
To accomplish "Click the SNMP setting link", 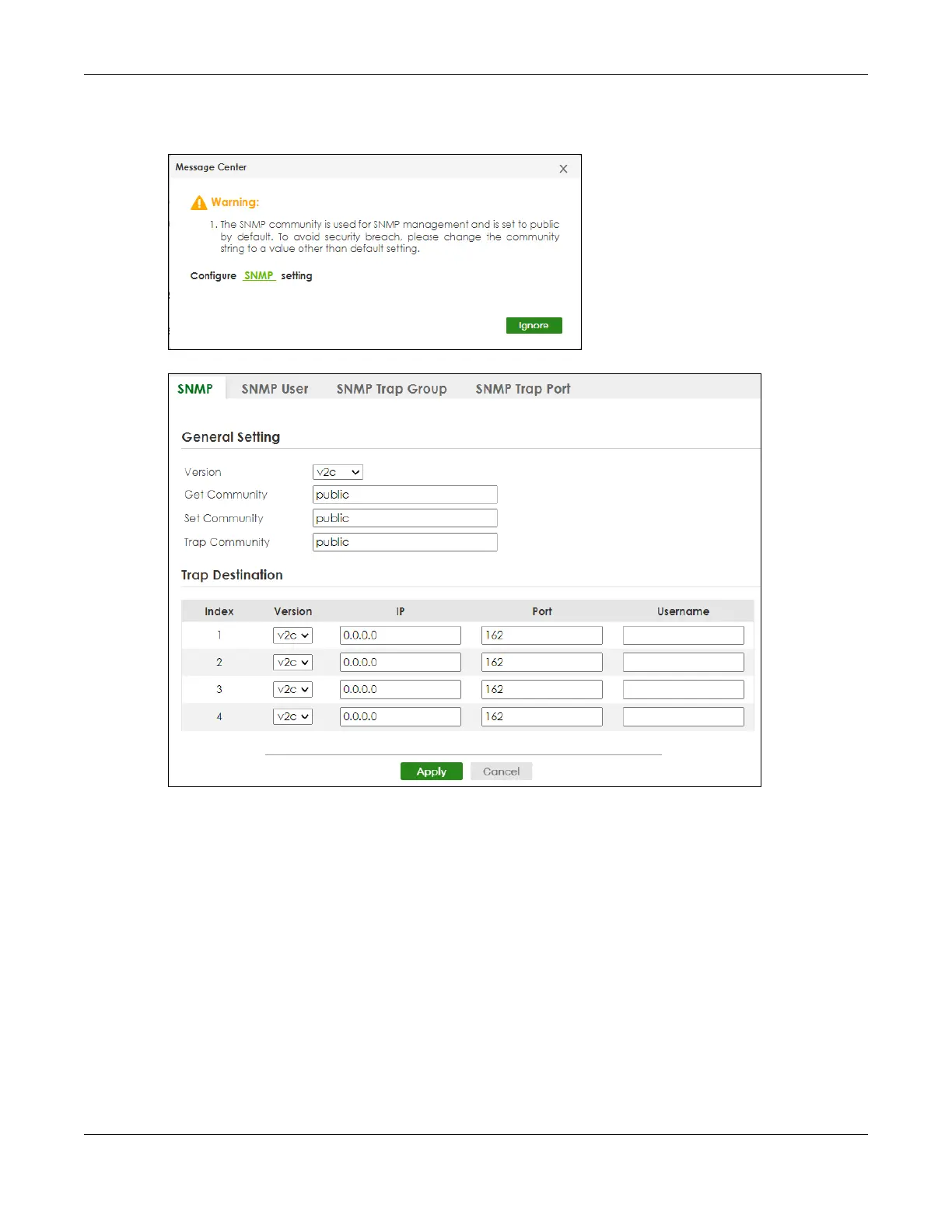I will [x=259, y=276].
